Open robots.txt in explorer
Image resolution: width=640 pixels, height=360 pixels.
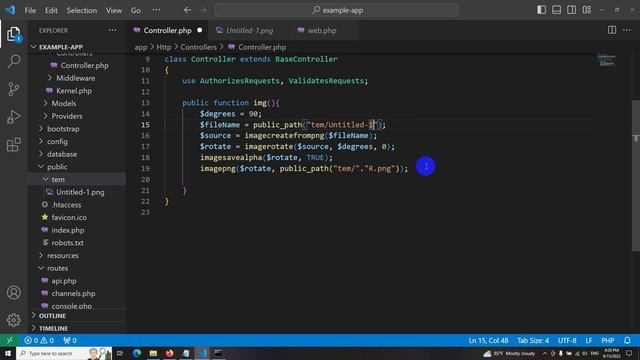click(67, 242)
